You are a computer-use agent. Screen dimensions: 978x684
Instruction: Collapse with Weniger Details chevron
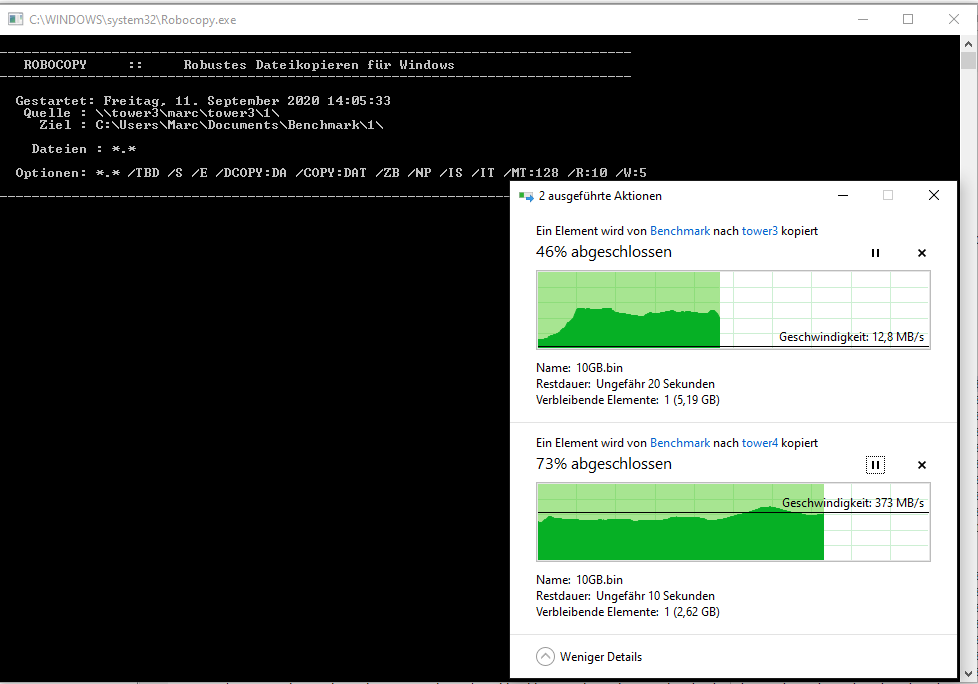point(545,657)
